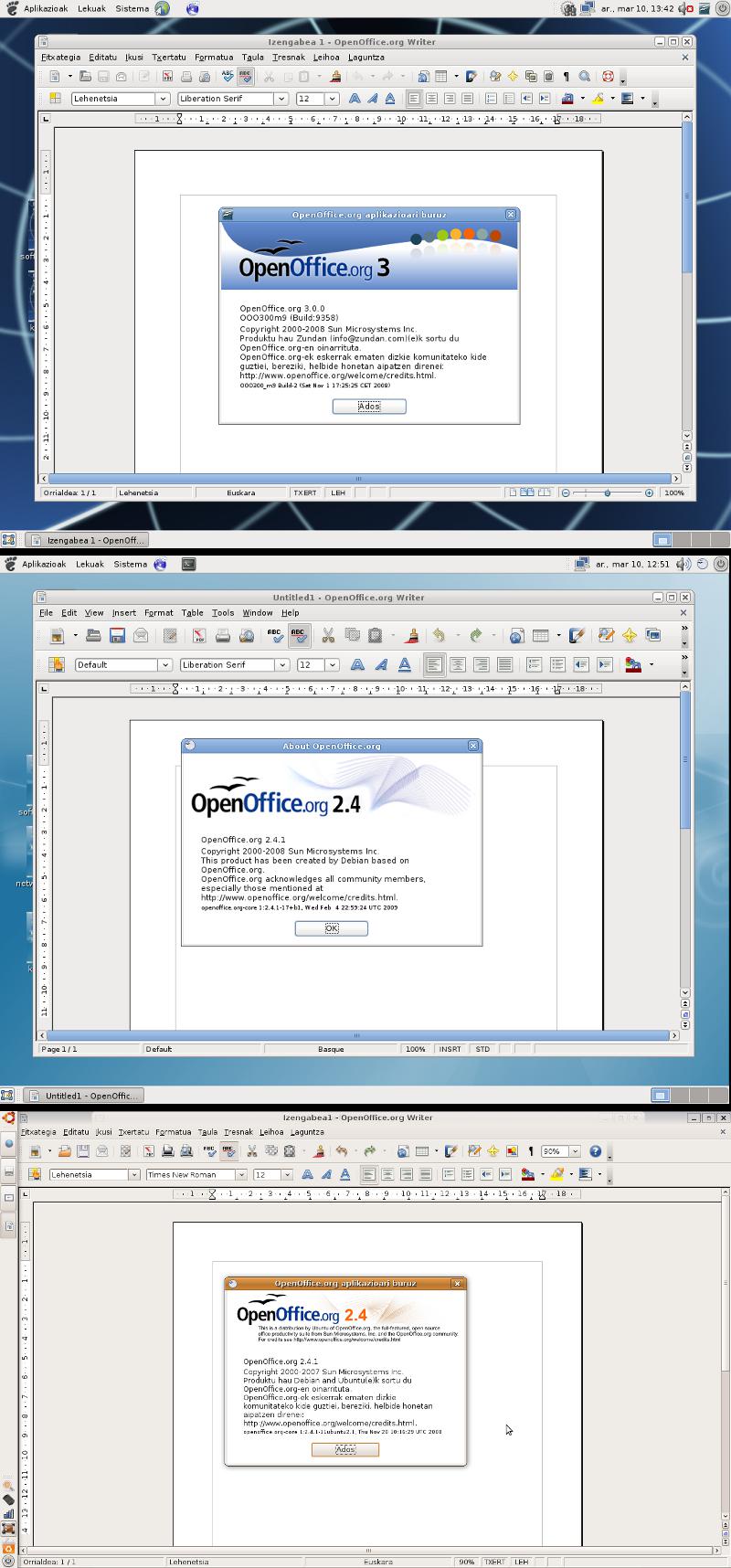Expand Liberation Serif font dropdown in Untitled1
731x1568 pixels.
click(282, 665)
